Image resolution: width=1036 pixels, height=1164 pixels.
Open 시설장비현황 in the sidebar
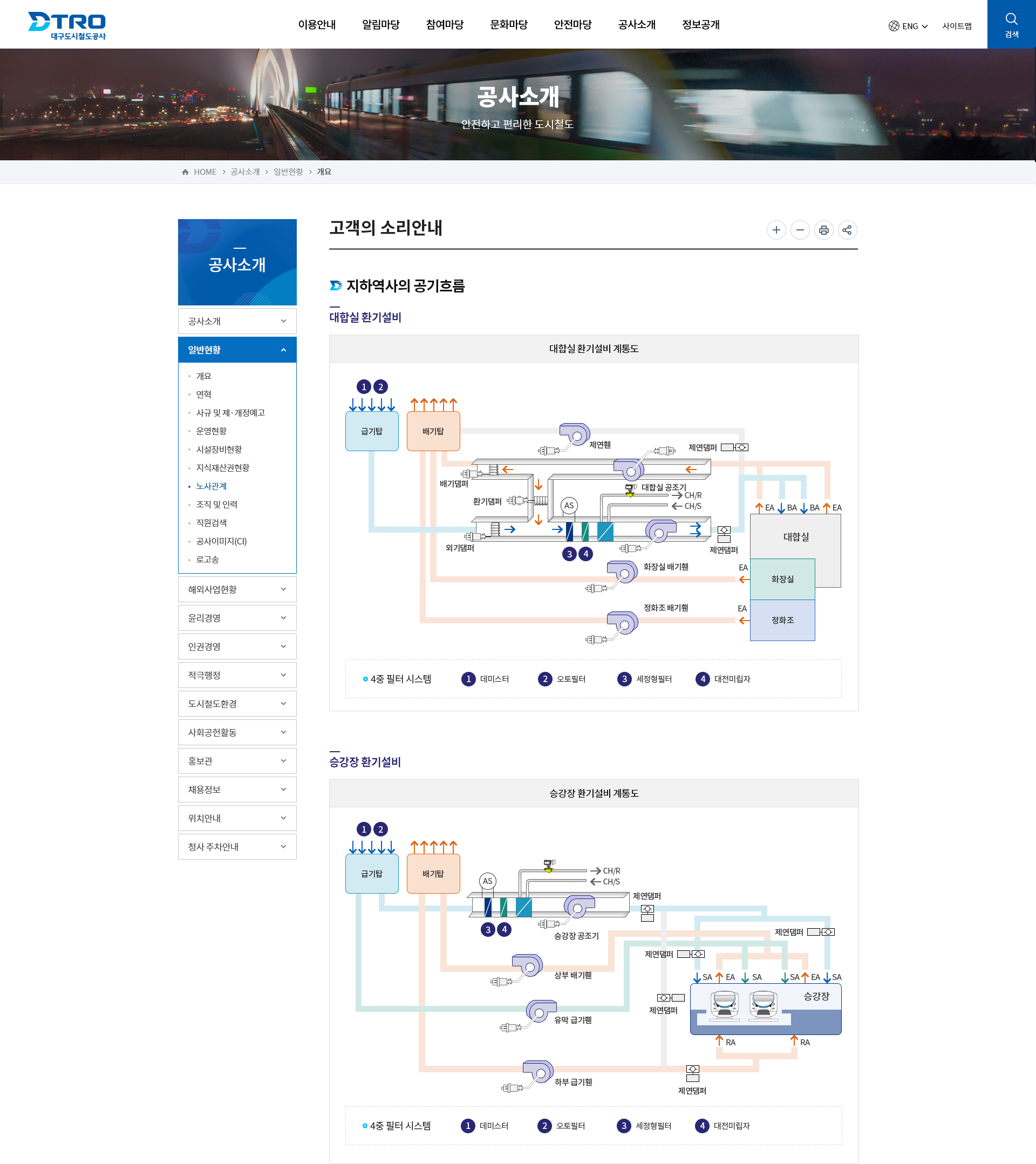219,450
